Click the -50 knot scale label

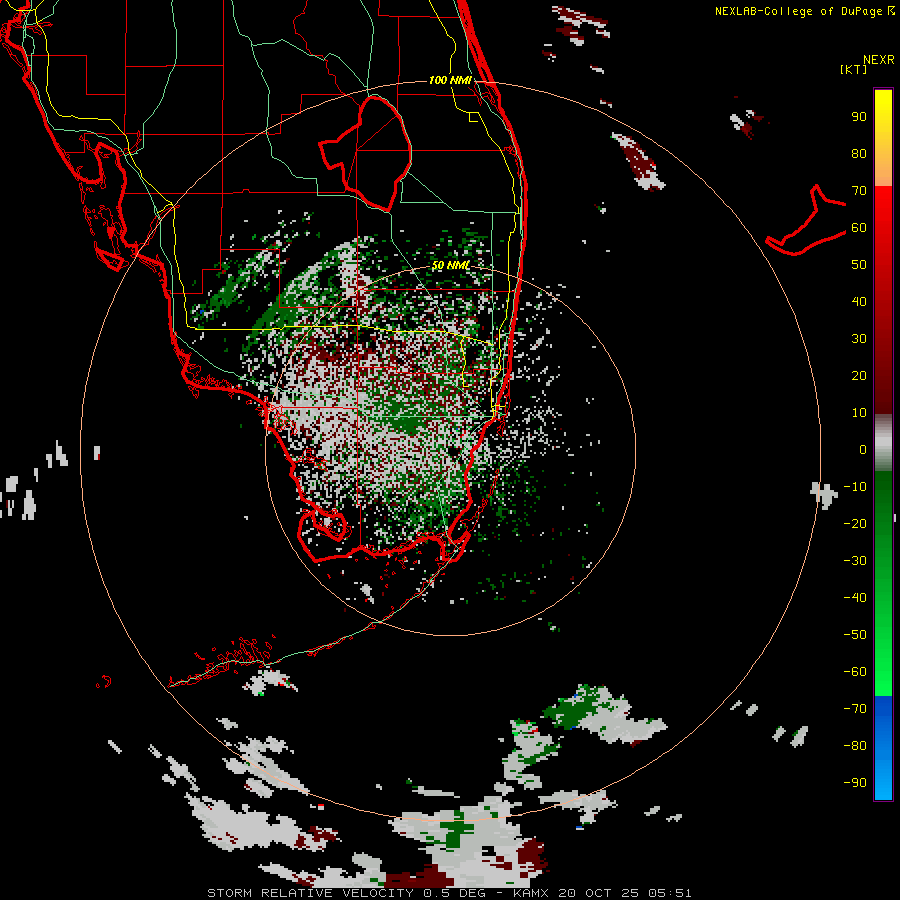[855, 634]
